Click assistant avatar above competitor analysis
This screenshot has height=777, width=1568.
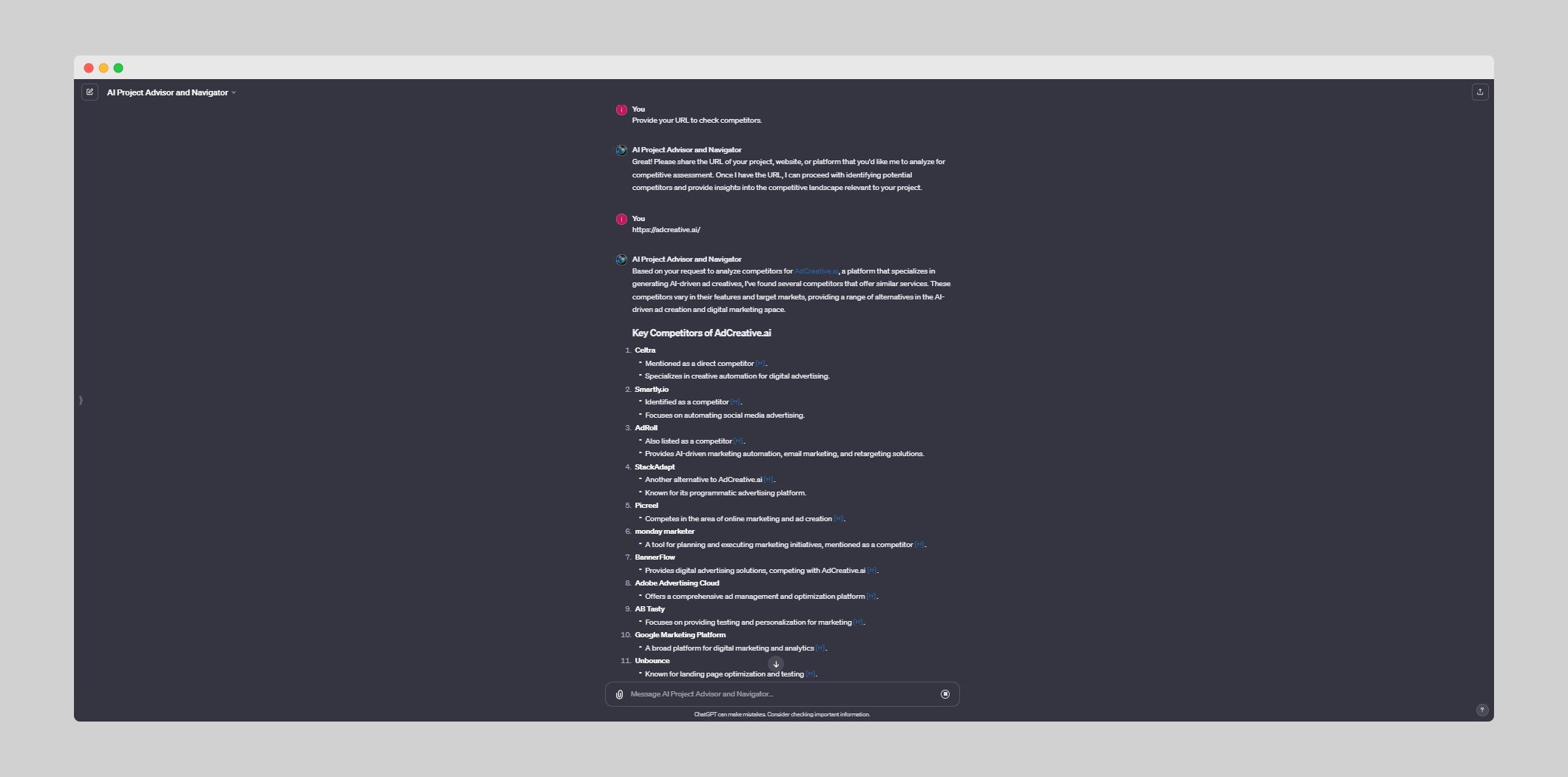click(x=621, y=259)
